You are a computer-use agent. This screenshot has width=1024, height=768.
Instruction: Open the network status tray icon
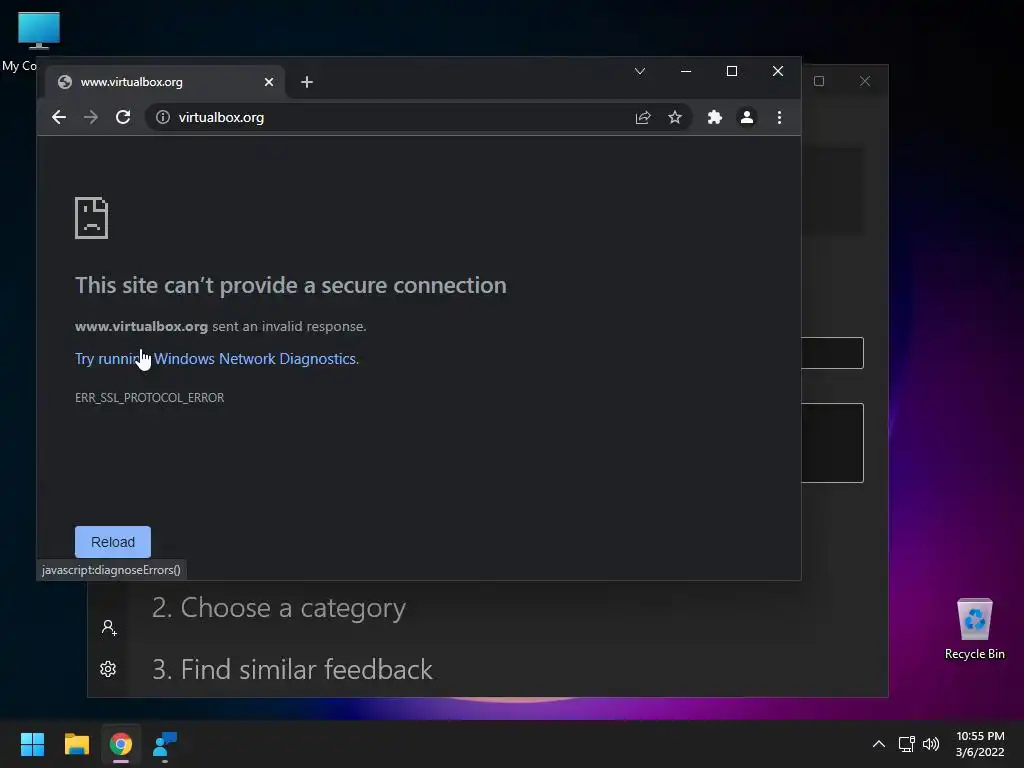point(906,744)
